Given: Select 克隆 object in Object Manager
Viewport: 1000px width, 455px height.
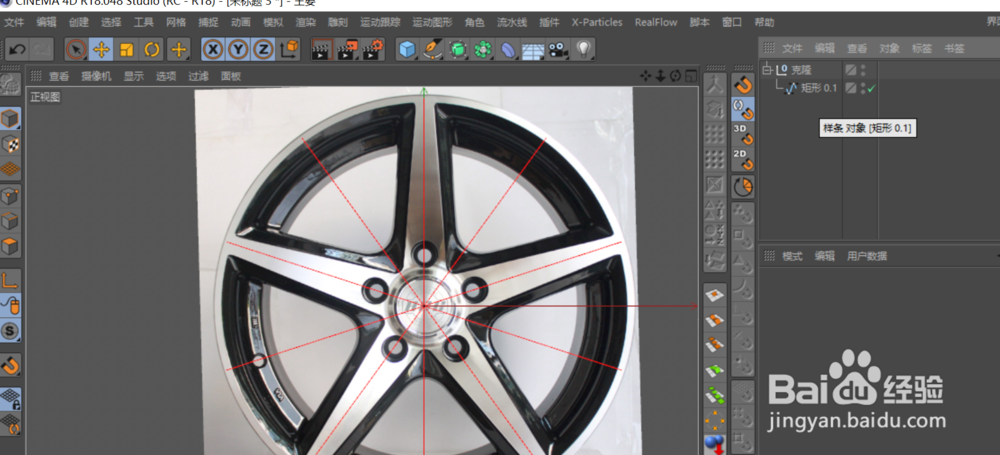Looking at the screenshot, I should (x=801, y=70).
